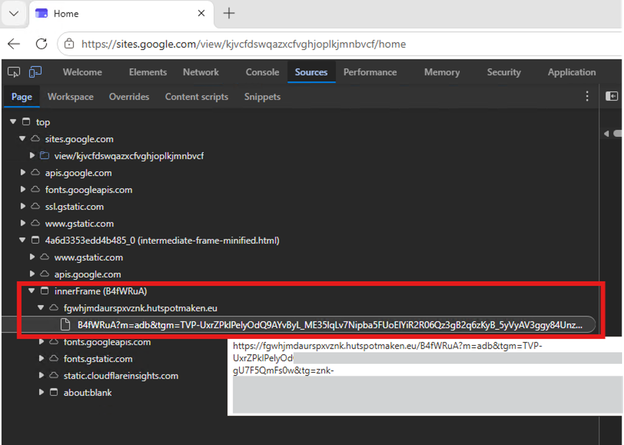Click the cloud icon beside hutspotmaken.eu domain
Screen dimensions: 624x445
click(x=54, y=308)
